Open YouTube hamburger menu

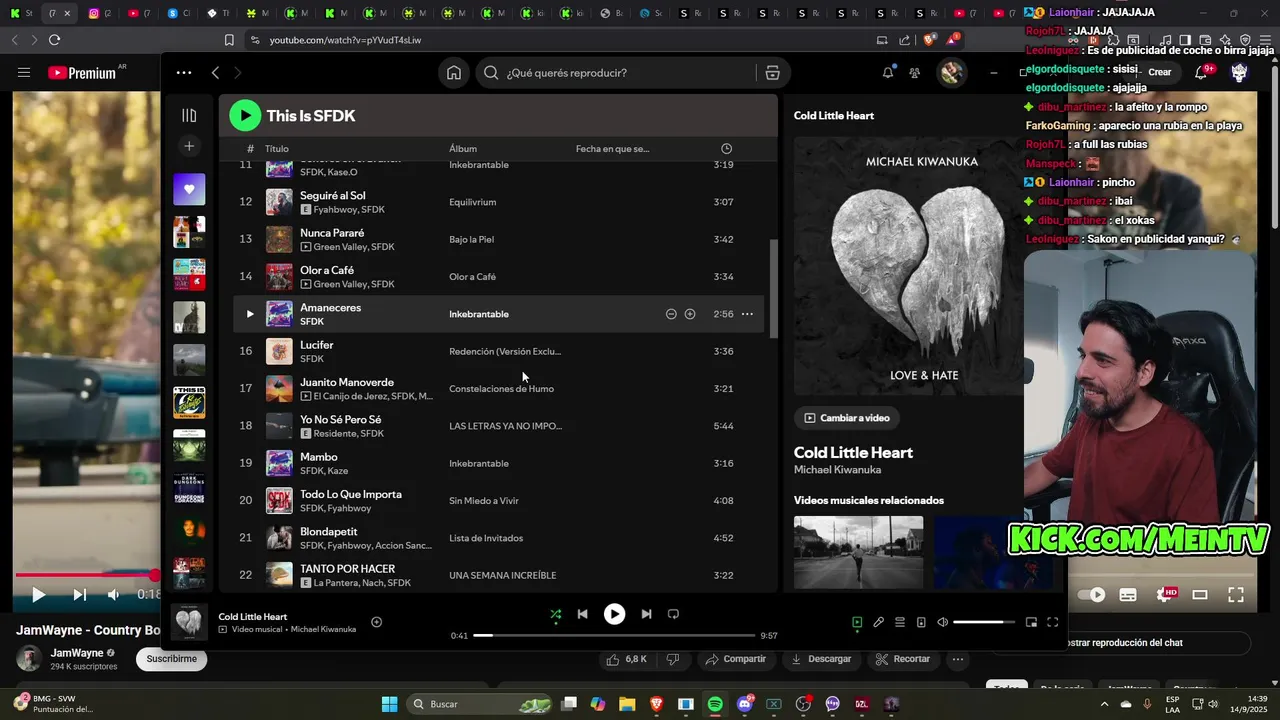pyautogui.click(x=24, y=72)
